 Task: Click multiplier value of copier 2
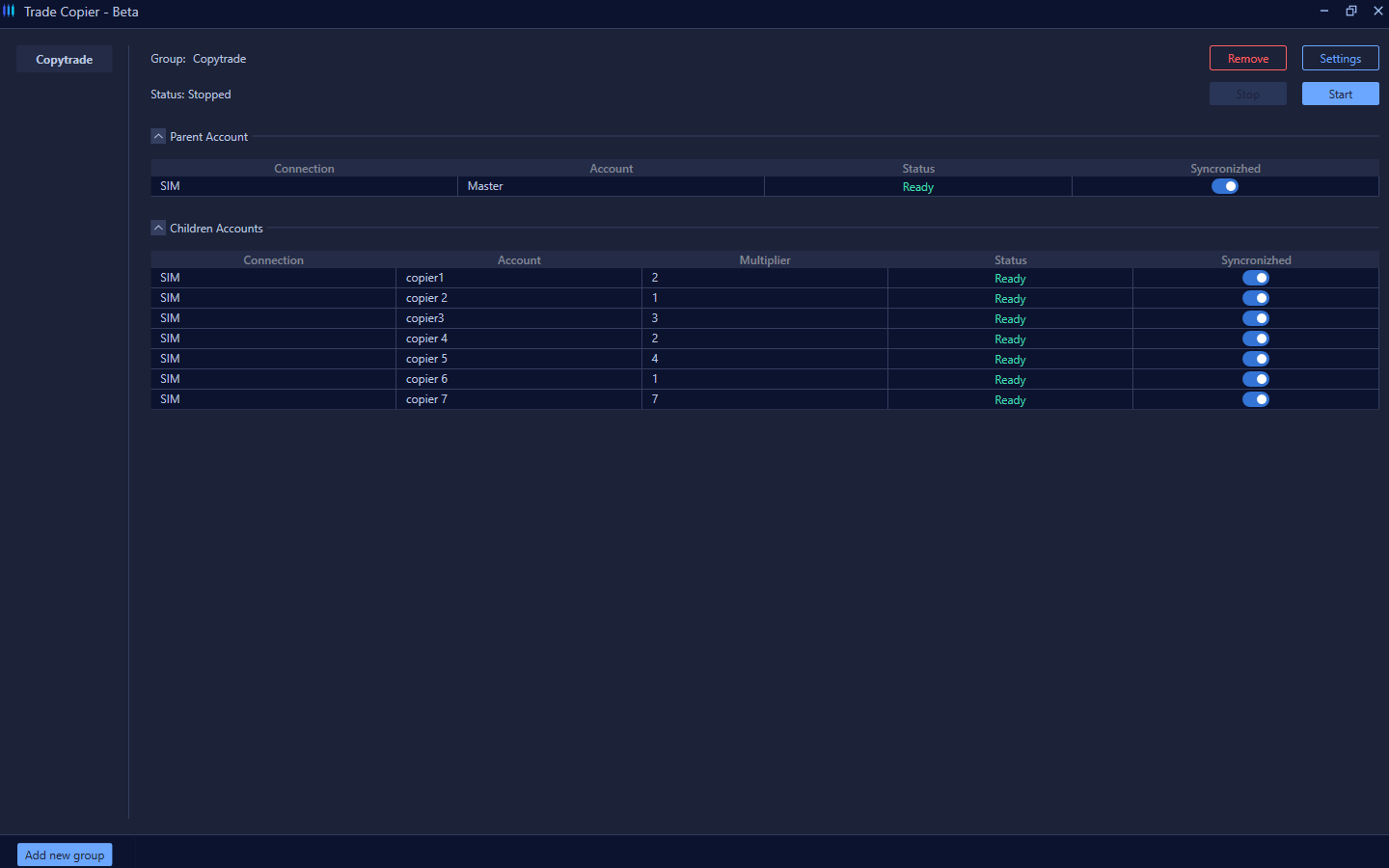(x=764, y=298)
